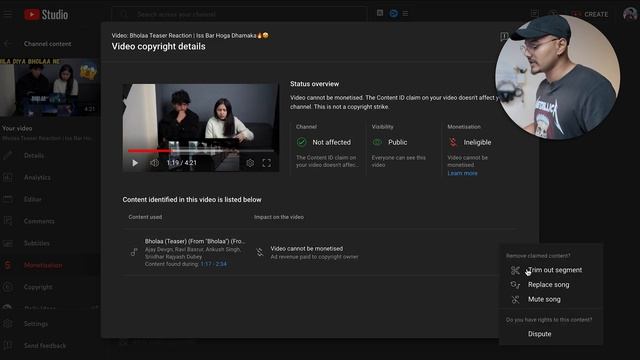Click the mute-note icon beside Mute song
The height and width of the screenshot is (360, 640).
click(x=515, y=300)
